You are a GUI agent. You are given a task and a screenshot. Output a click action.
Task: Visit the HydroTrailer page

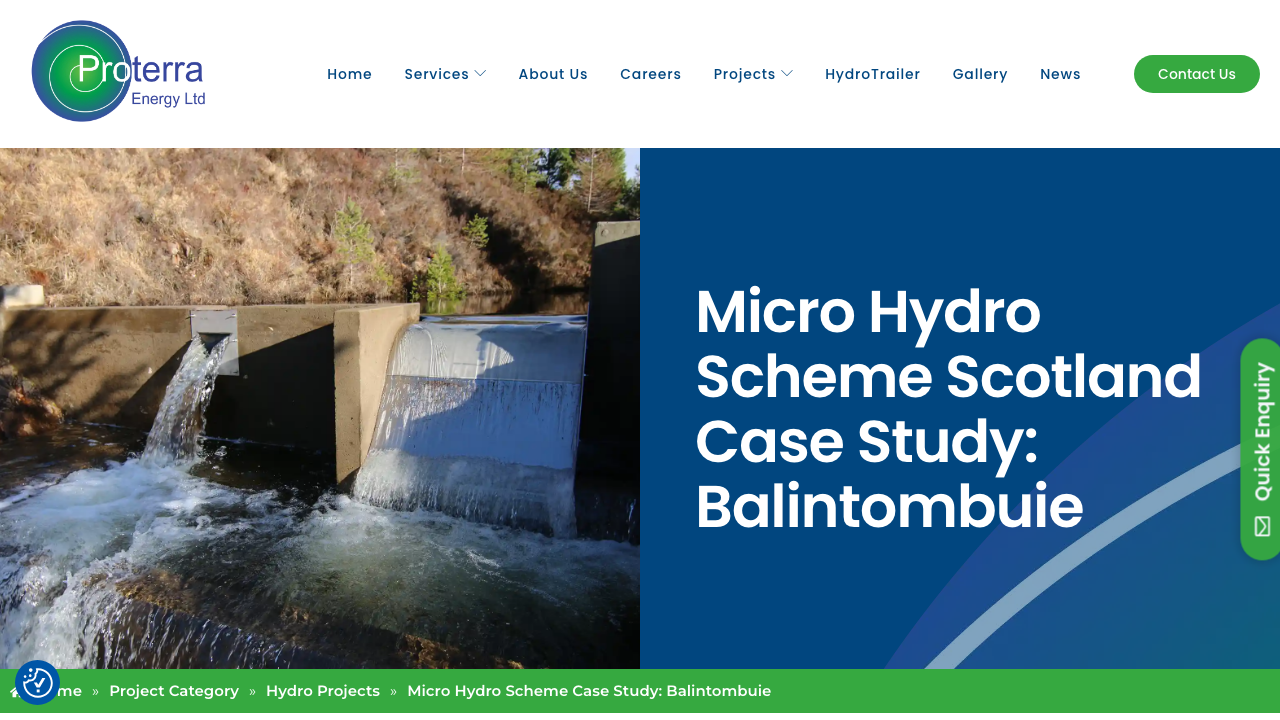[x=872, y=72]
